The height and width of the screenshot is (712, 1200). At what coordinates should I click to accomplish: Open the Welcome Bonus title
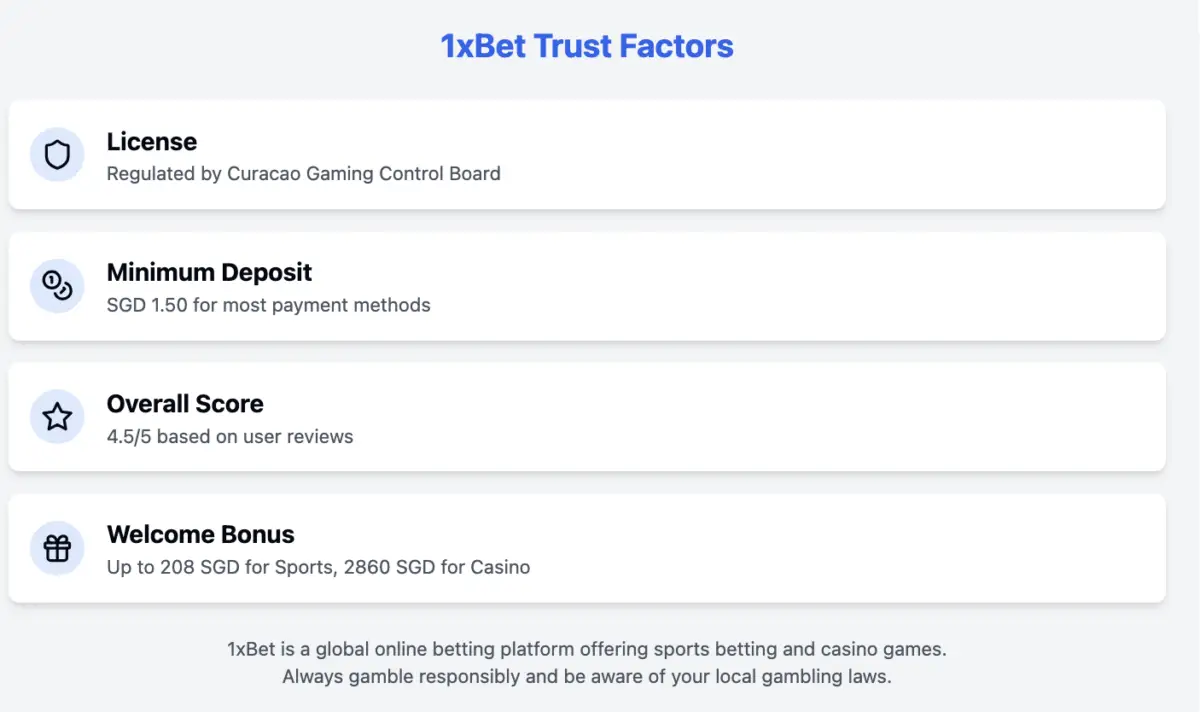tap(200, 534)
